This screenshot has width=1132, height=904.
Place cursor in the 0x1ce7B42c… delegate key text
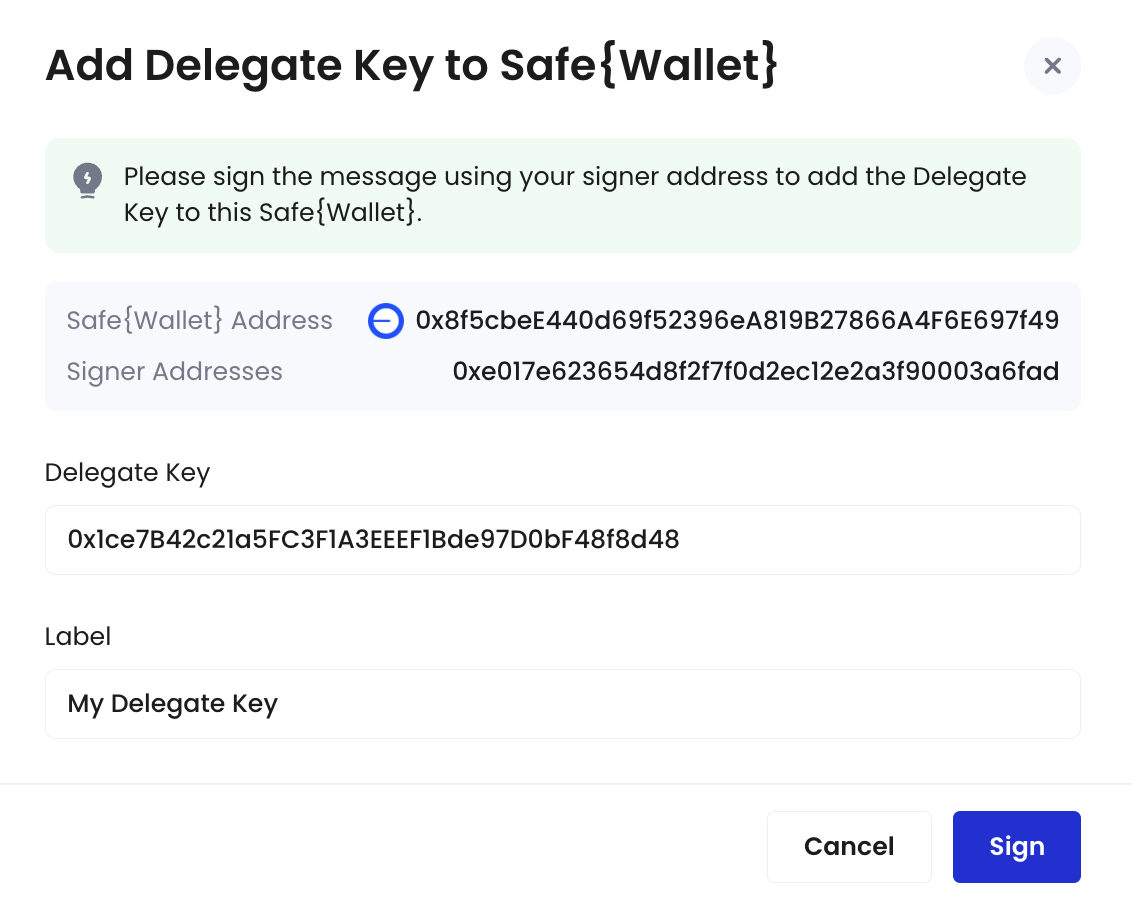[x=373, y=539]
